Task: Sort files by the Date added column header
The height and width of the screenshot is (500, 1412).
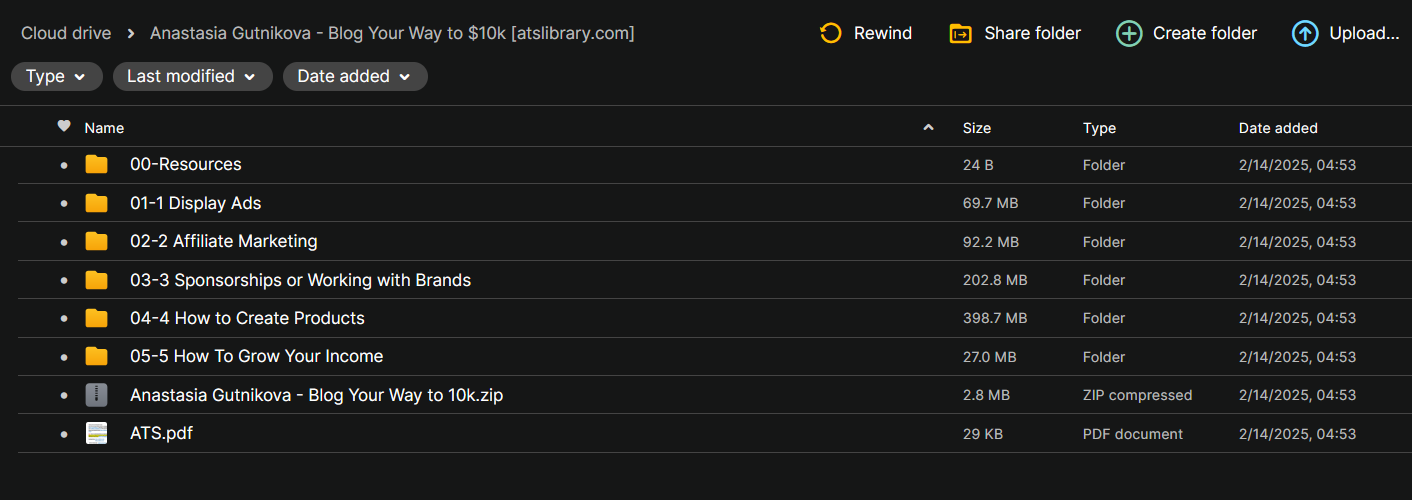Action: (x=1278, y=128)
